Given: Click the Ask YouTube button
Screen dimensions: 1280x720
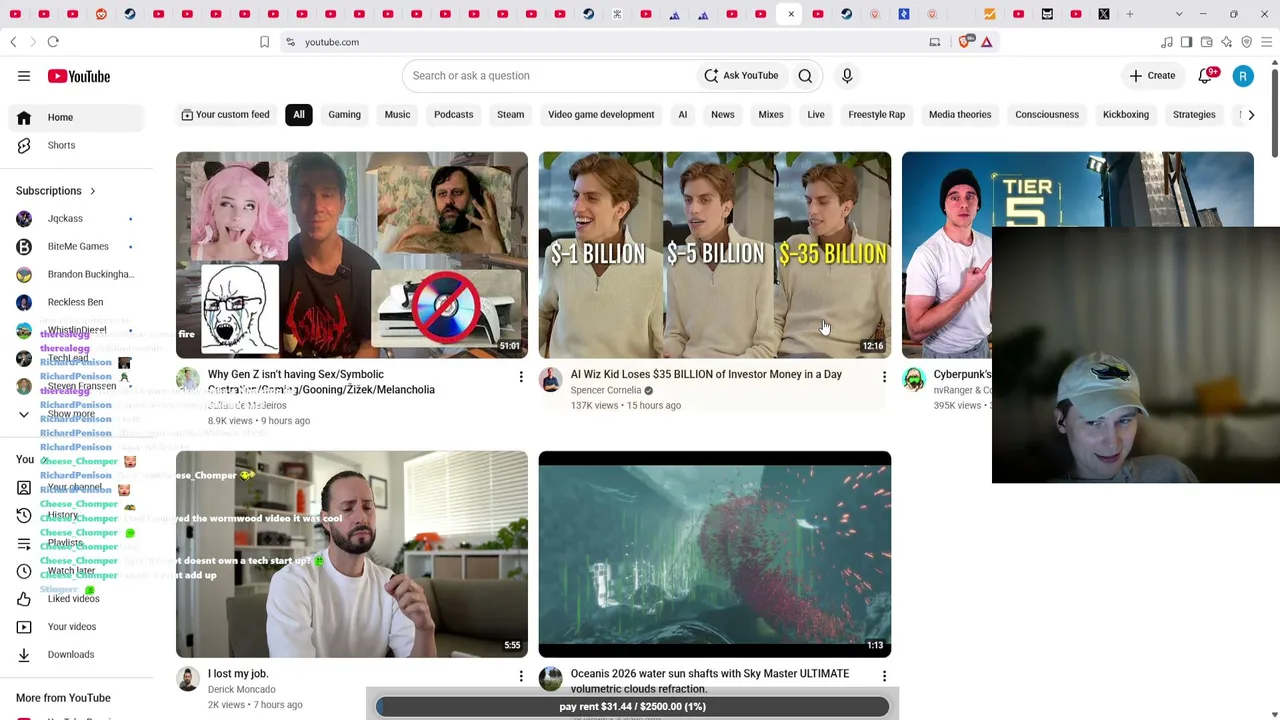Looking at the screenshot, I should (741, 76).
